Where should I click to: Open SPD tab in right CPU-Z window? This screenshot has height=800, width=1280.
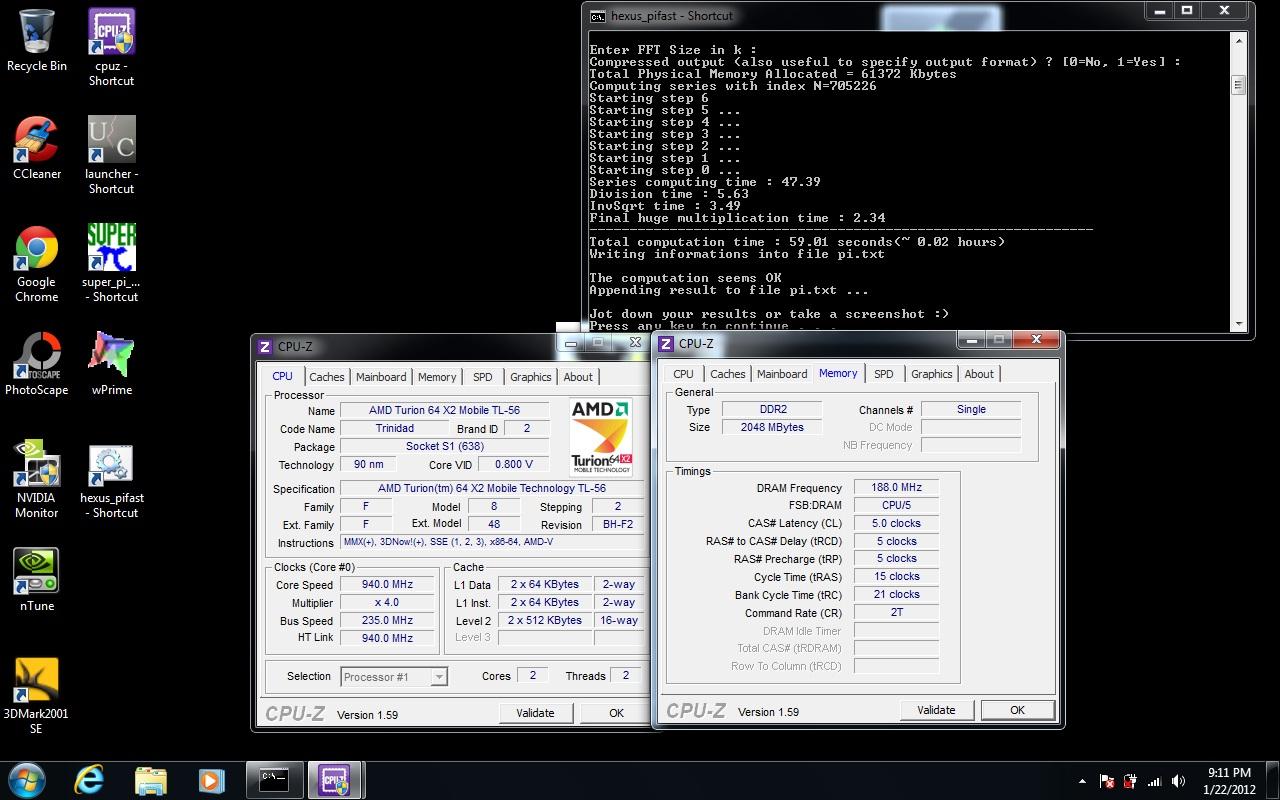(x=884, y=374)
